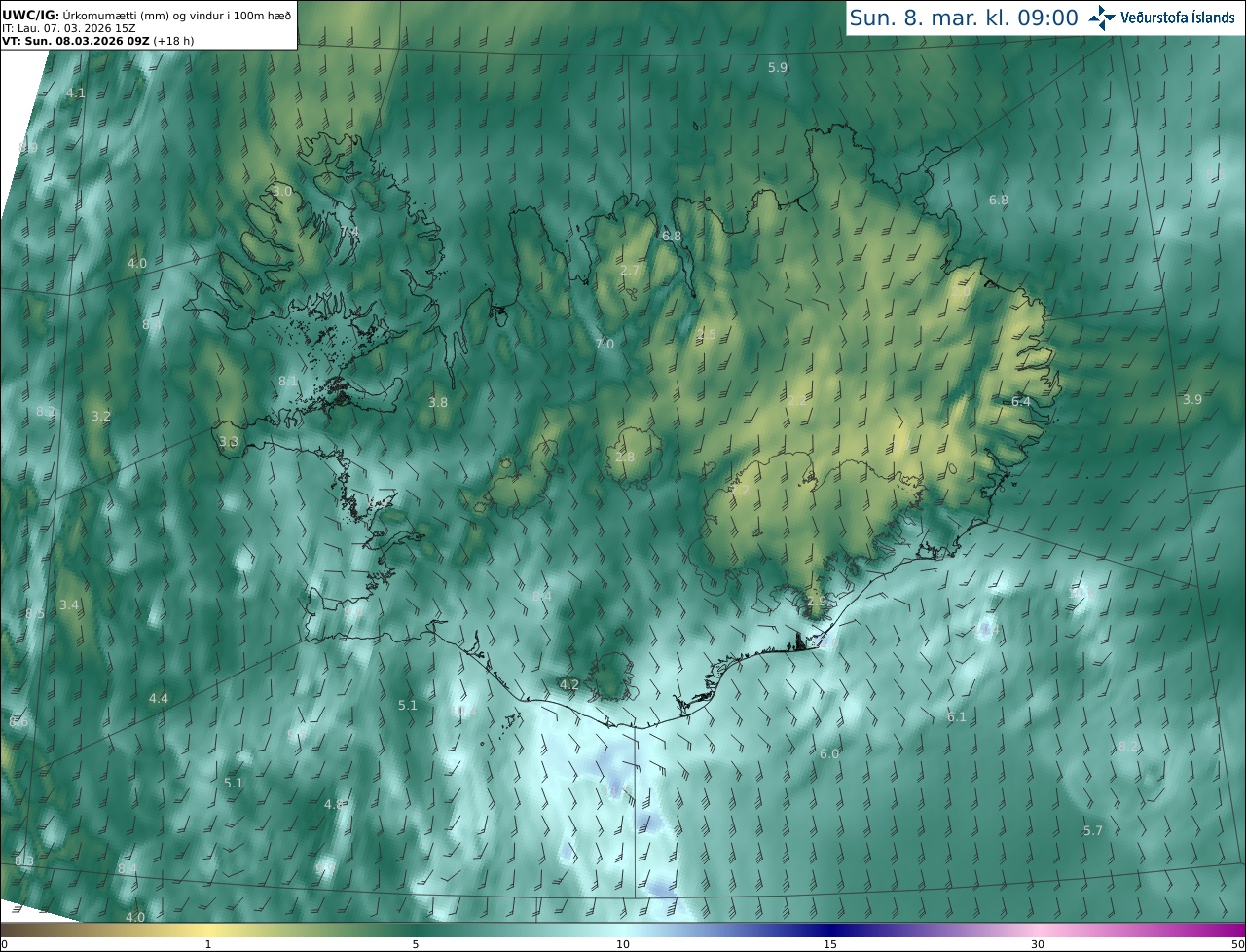This screenshot has height=952, width=1246.
Task: Click the colour scale tick label 1
Action: pos(208,944)
